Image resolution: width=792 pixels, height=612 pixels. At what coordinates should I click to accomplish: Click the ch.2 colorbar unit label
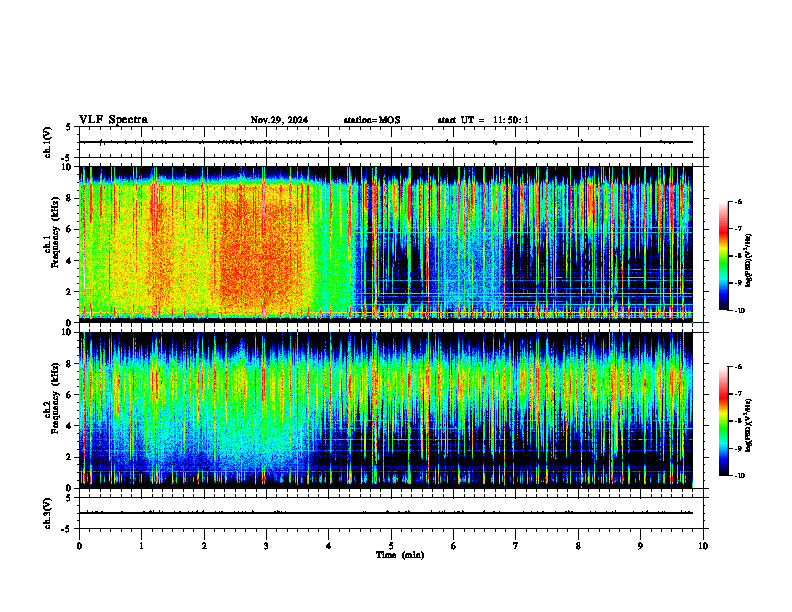[x=748, y=425]
